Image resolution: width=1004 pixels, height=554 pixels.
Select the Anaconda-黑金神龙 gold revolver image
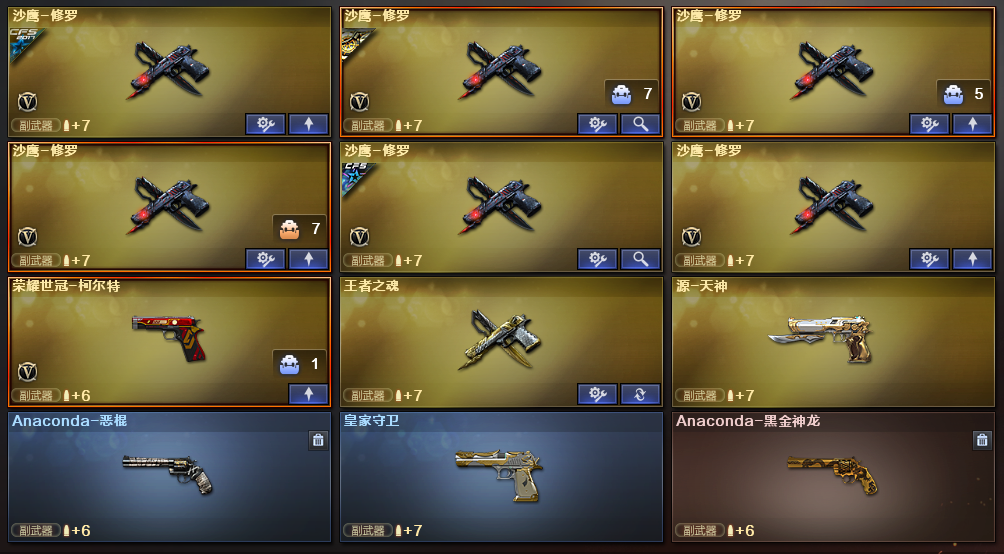click(x=832, y=474)
